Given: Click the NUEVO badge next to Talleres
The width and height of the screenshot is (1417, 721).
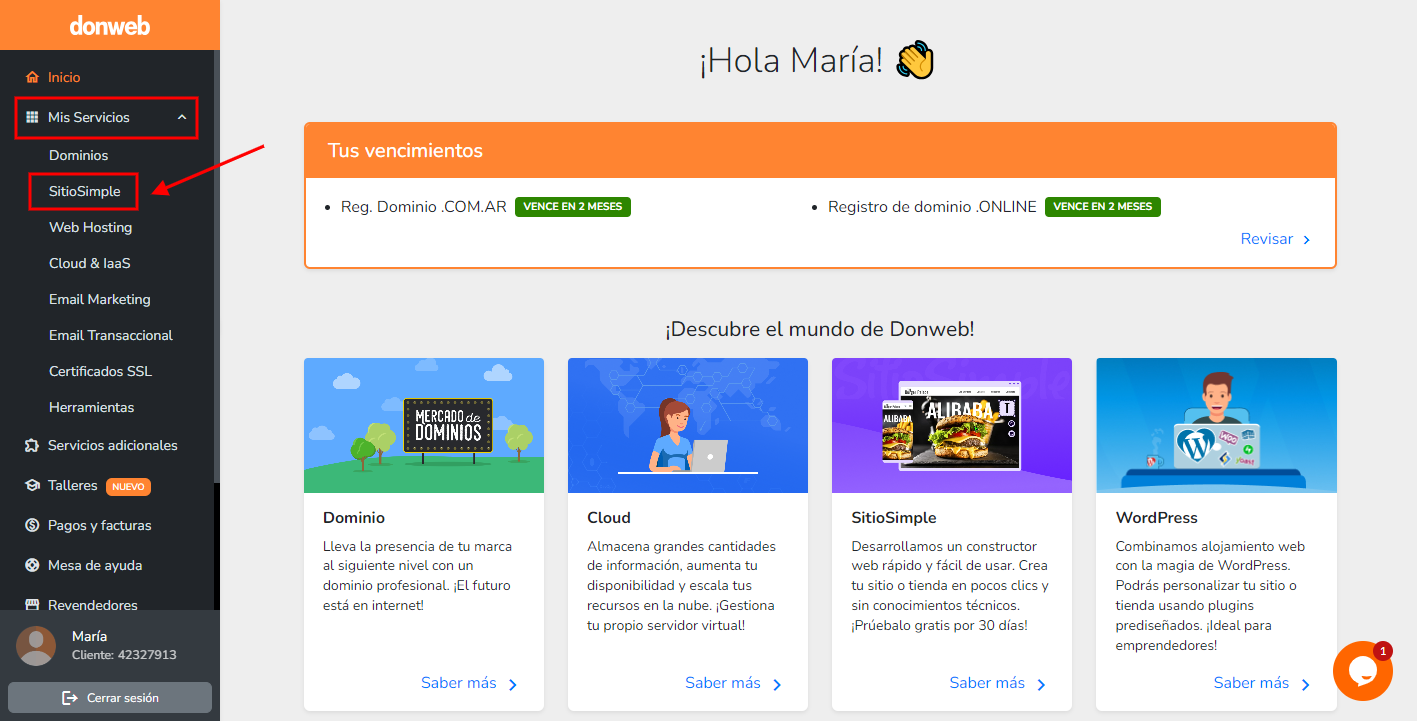Looking at the screenshot, I should point(128,487).
